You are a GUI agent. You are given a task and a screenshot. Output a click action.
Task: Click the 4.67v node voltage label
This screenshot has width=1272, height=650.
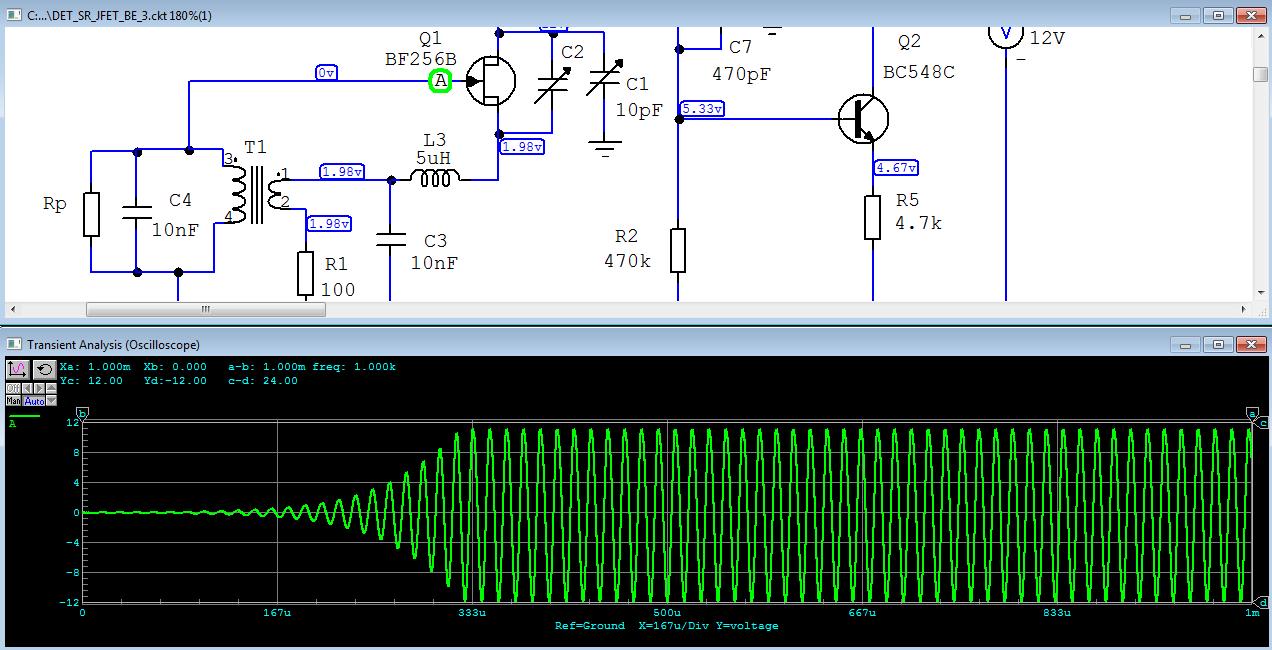[897, 168]
